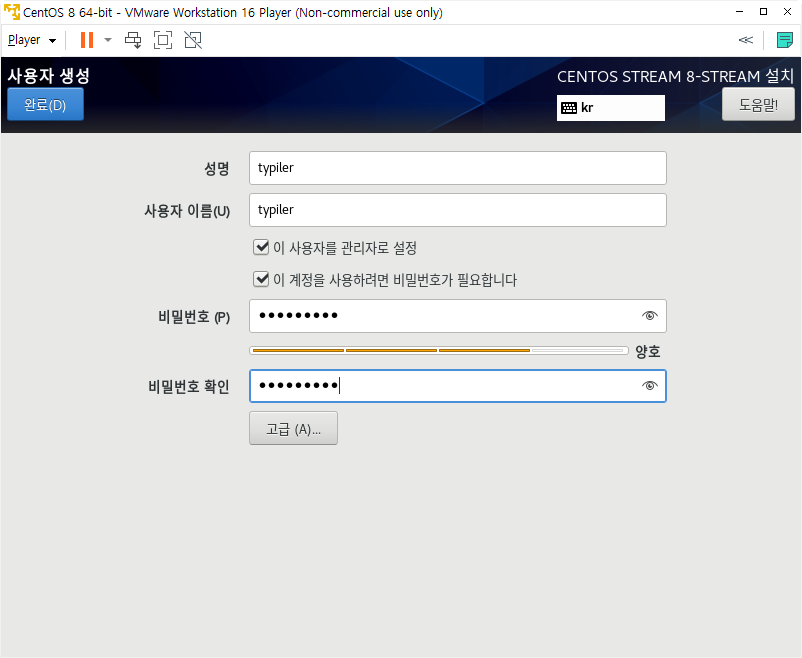
Task: Click the VMware Player window icon
Action: click(12, 11)
